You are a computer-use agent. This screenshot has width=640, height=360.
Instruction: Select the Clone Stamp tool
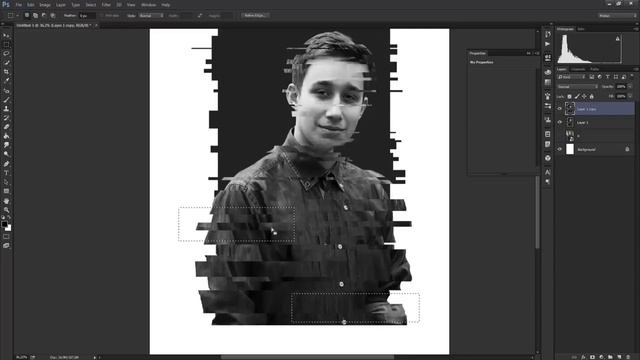(6, 109)
